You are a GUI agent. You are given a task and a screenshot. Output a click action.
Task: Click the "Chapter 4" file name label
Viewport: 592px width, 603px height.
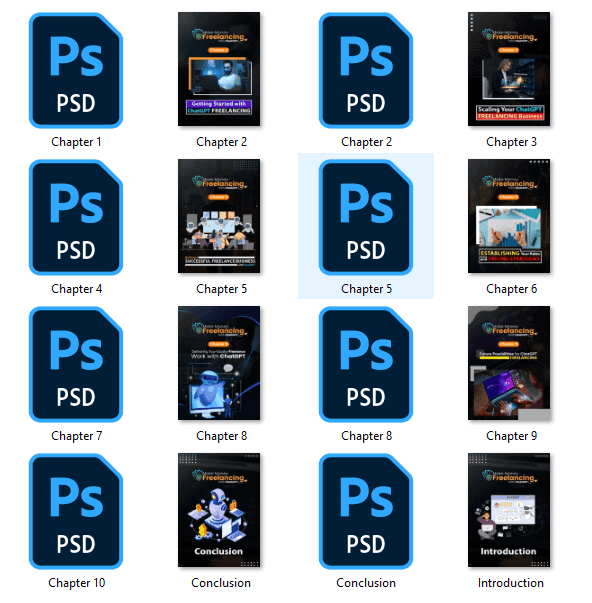click(x=76, y=289)
